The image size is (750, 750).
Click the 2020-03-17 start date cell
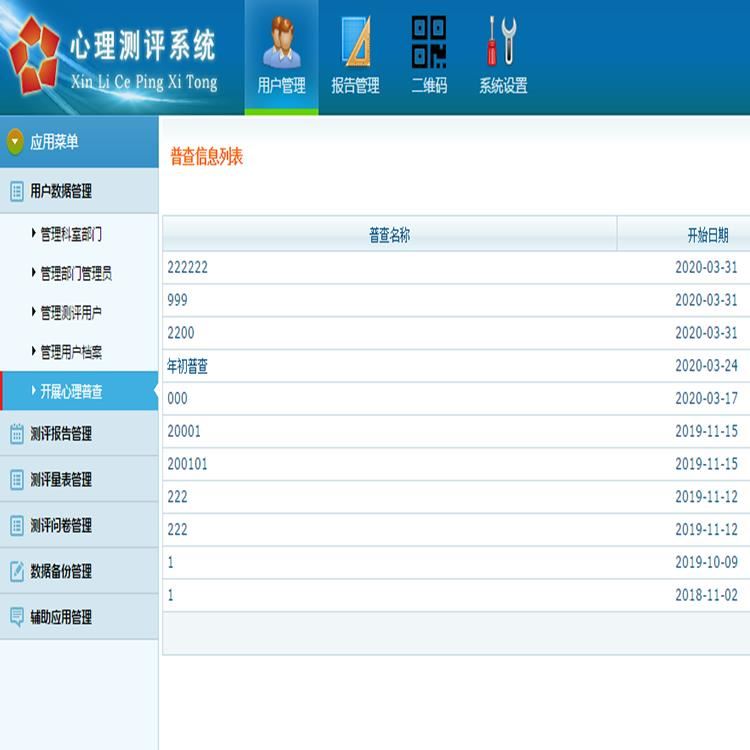click(x=706, y=398)
